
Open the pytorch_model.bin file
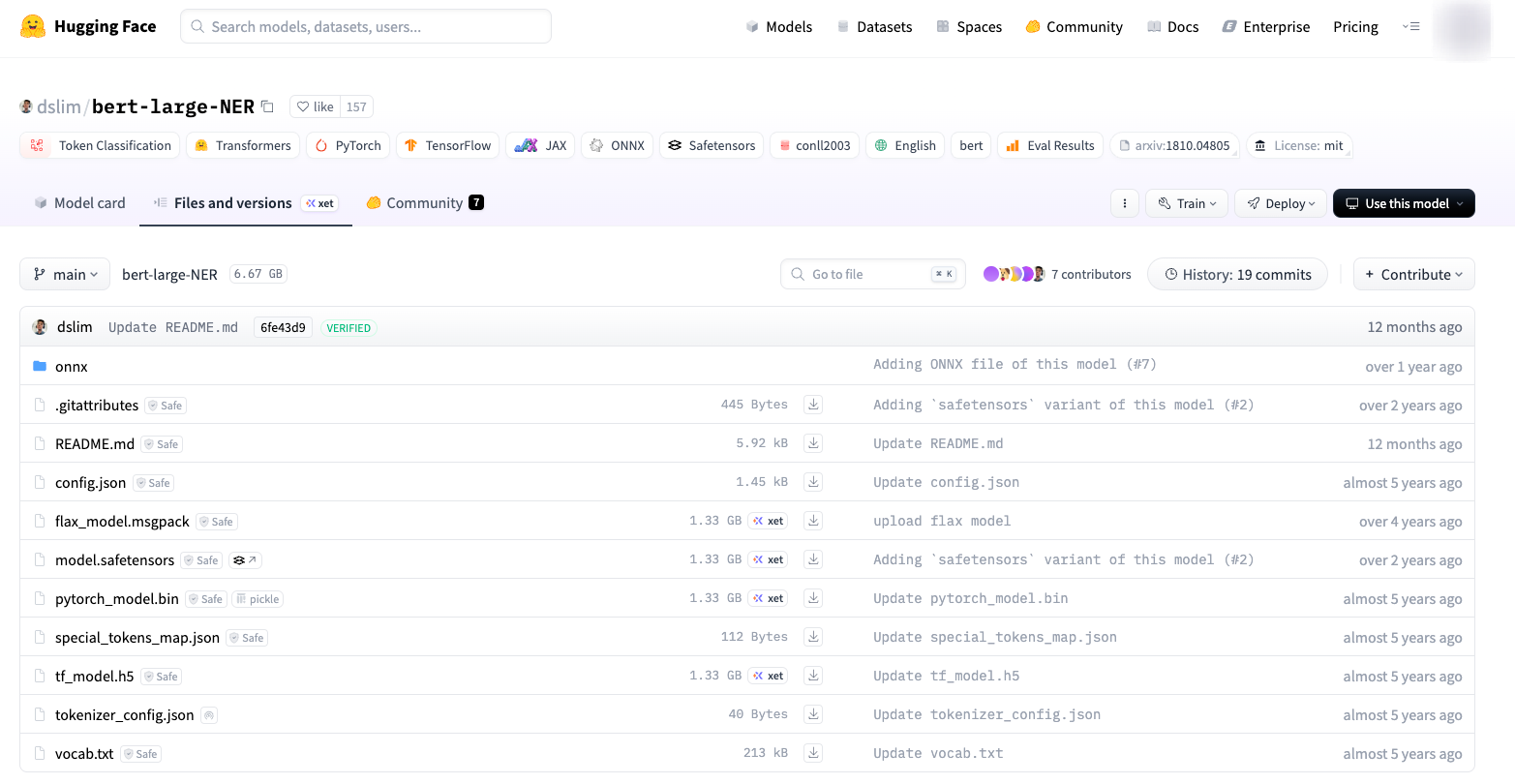pyautogui.click(x=117, y=599)
